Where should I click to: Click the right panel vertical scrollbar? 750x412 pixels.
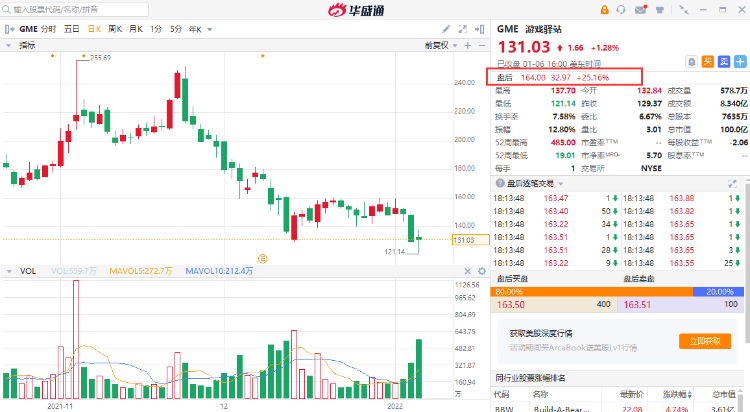click(747, 262)
